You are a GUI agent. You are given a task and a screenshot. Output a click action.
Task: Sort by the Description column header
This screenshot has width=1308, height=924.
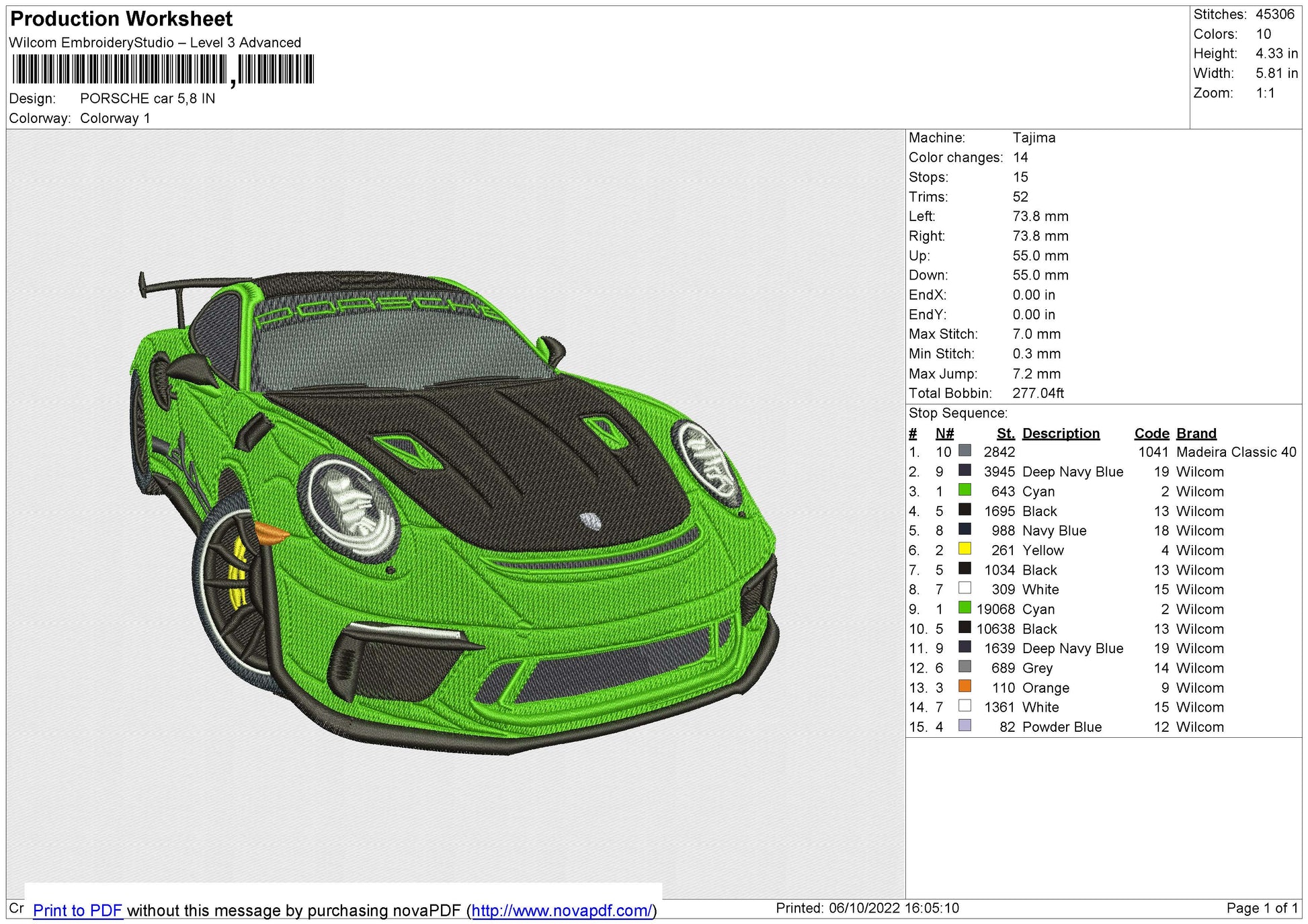click(x=1060, y=433)
